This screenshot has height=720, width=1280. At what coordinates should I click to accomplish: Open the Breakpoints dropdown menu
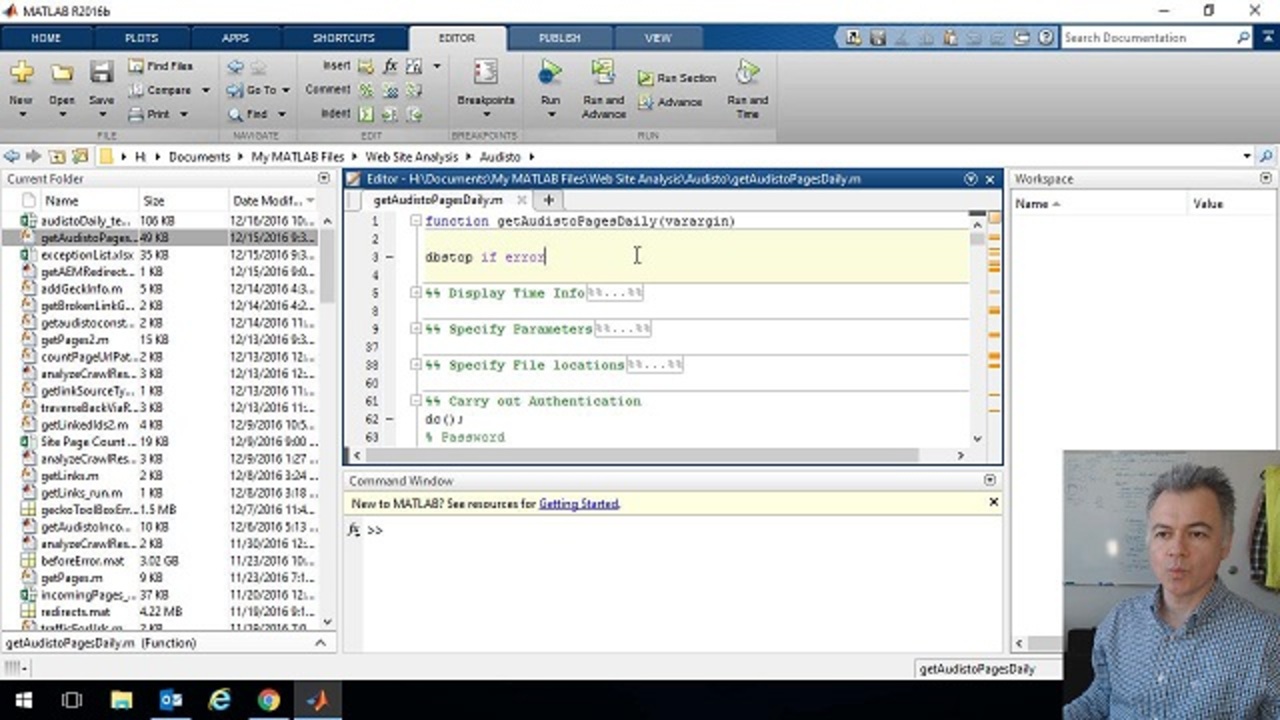click(x=486, y=114)
